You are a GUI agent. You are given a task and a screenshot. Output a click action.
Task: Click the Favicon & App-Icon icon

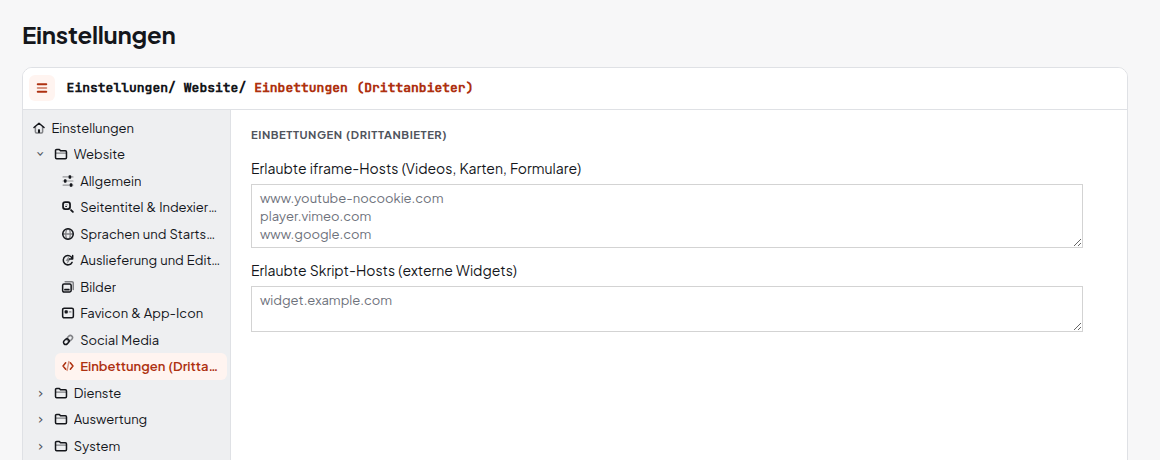coord(68,314)
